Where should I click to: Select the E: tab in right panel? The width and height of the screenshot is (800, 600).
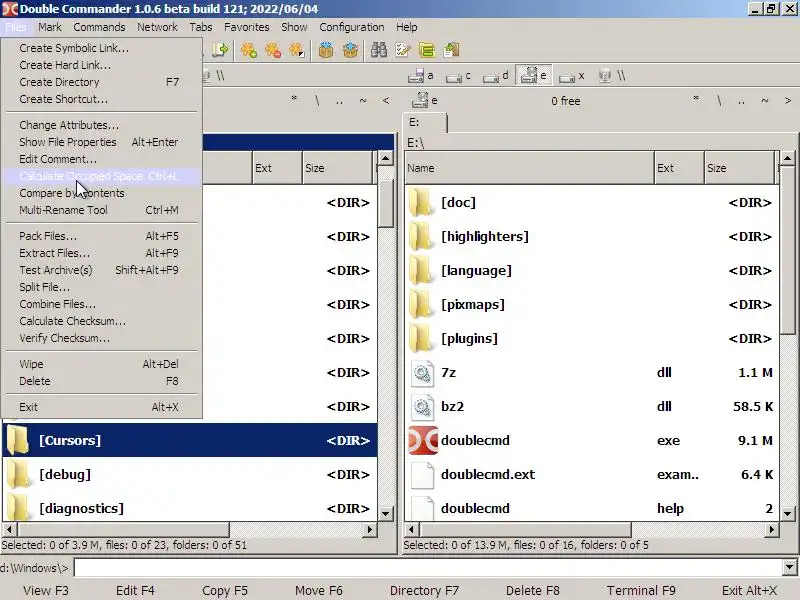pos(424,122)
